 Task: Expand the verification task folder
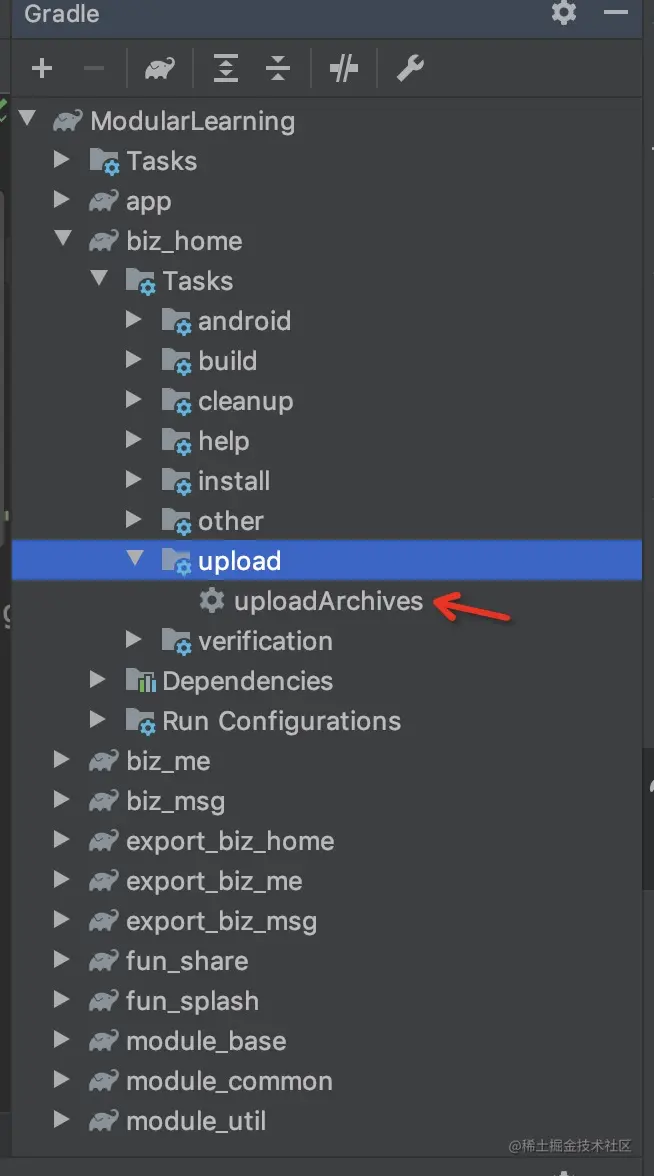134,639
